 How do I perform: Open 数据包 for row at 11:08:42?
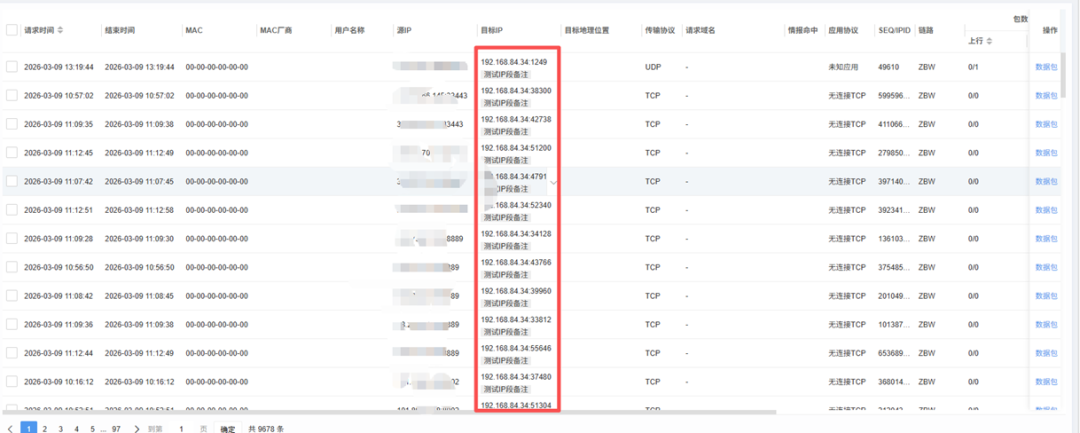(x=1046, y=295)
